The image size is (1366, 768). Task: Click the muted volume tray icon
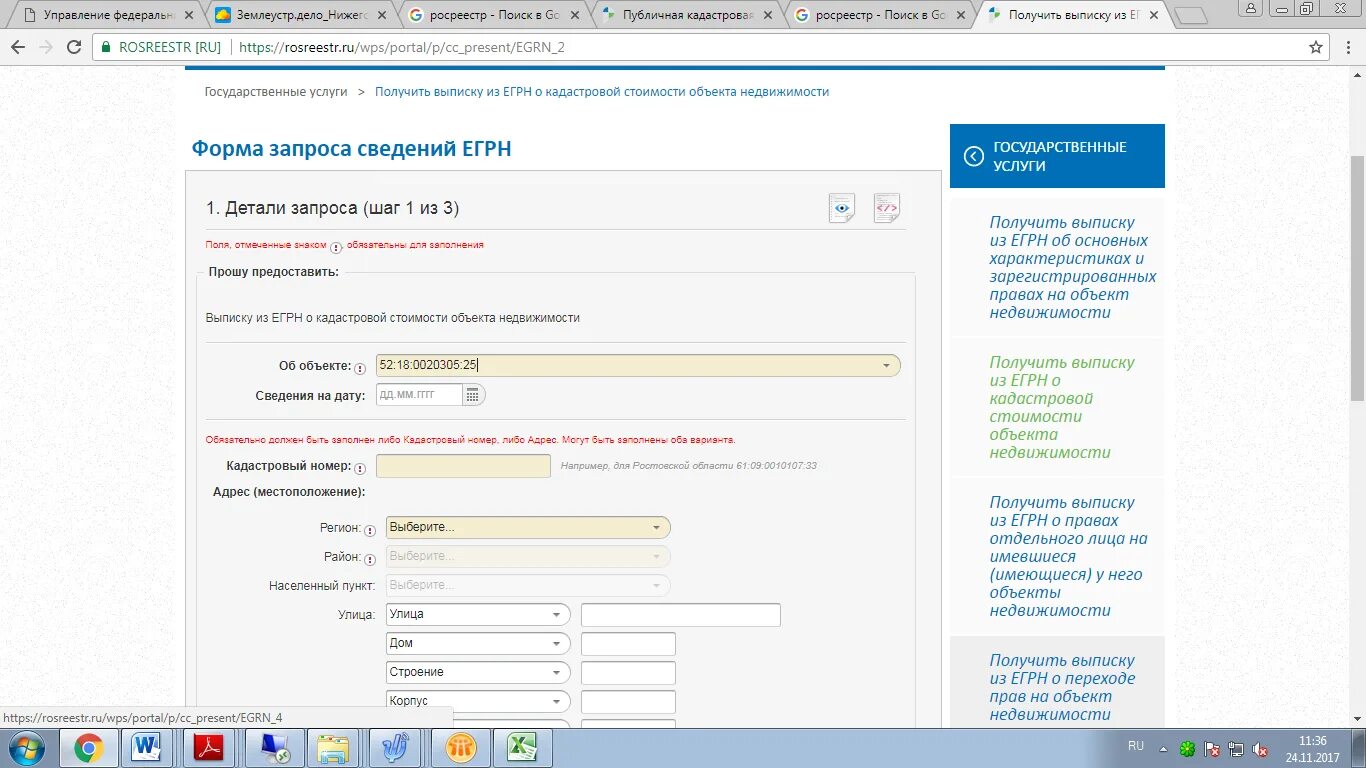(x=1261, y=749)
